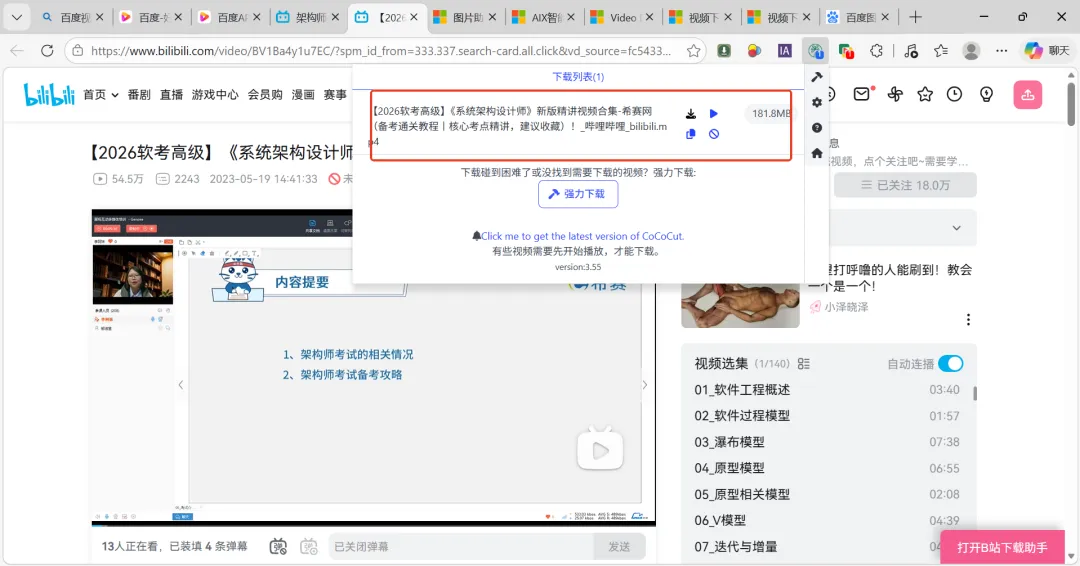Copy the video link with the copy icon
Viewport: 1080px width, 566px height.
(691, 134)
